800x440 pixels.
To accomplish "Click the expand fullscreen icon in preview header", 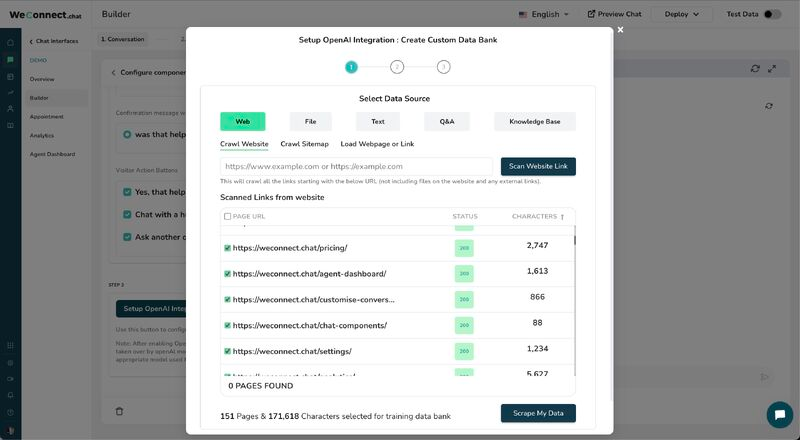I will pos(772,68).
